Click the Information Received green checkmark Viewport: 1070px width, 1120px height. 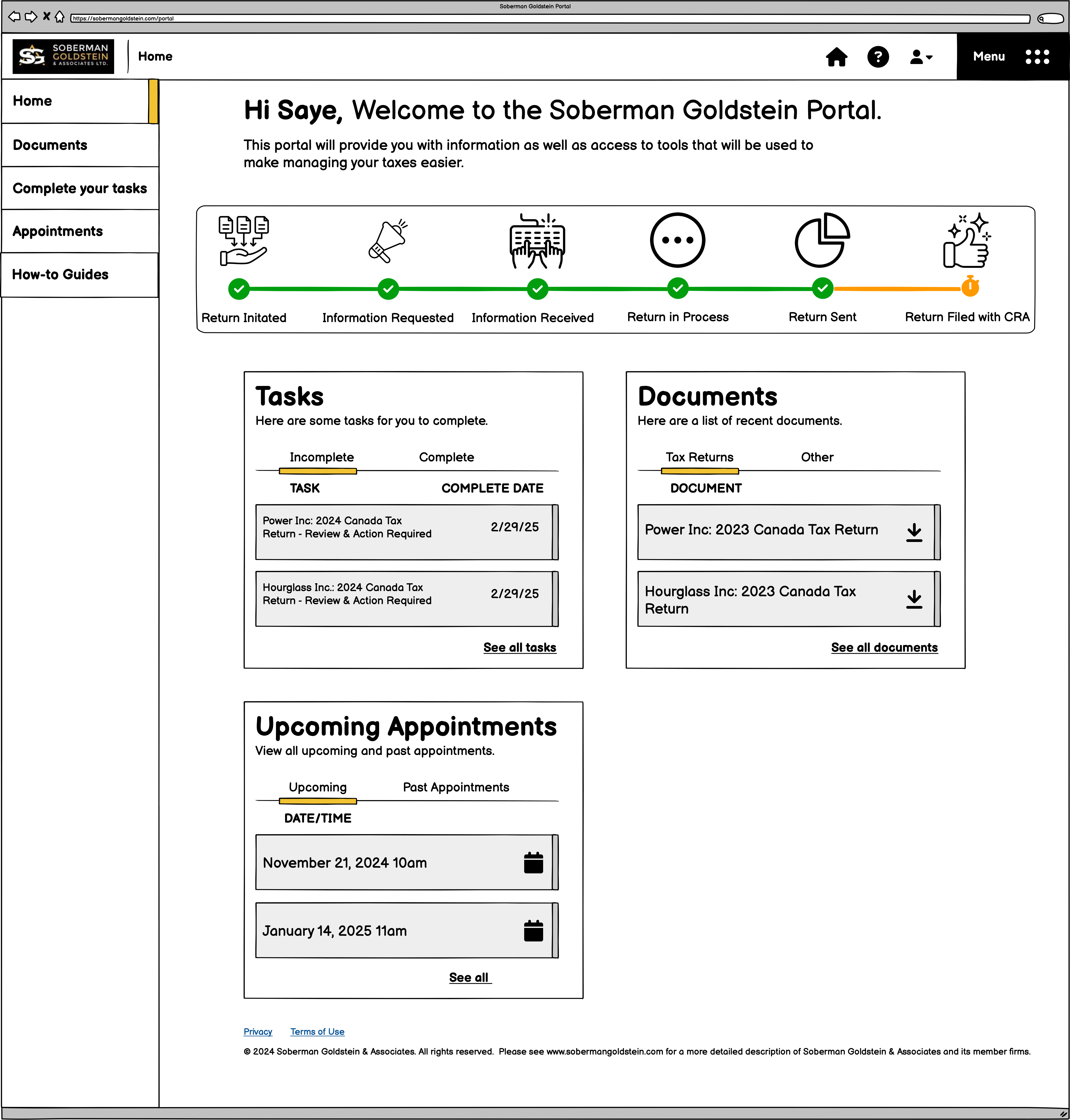pyautogui.click(x=537, y=289)
